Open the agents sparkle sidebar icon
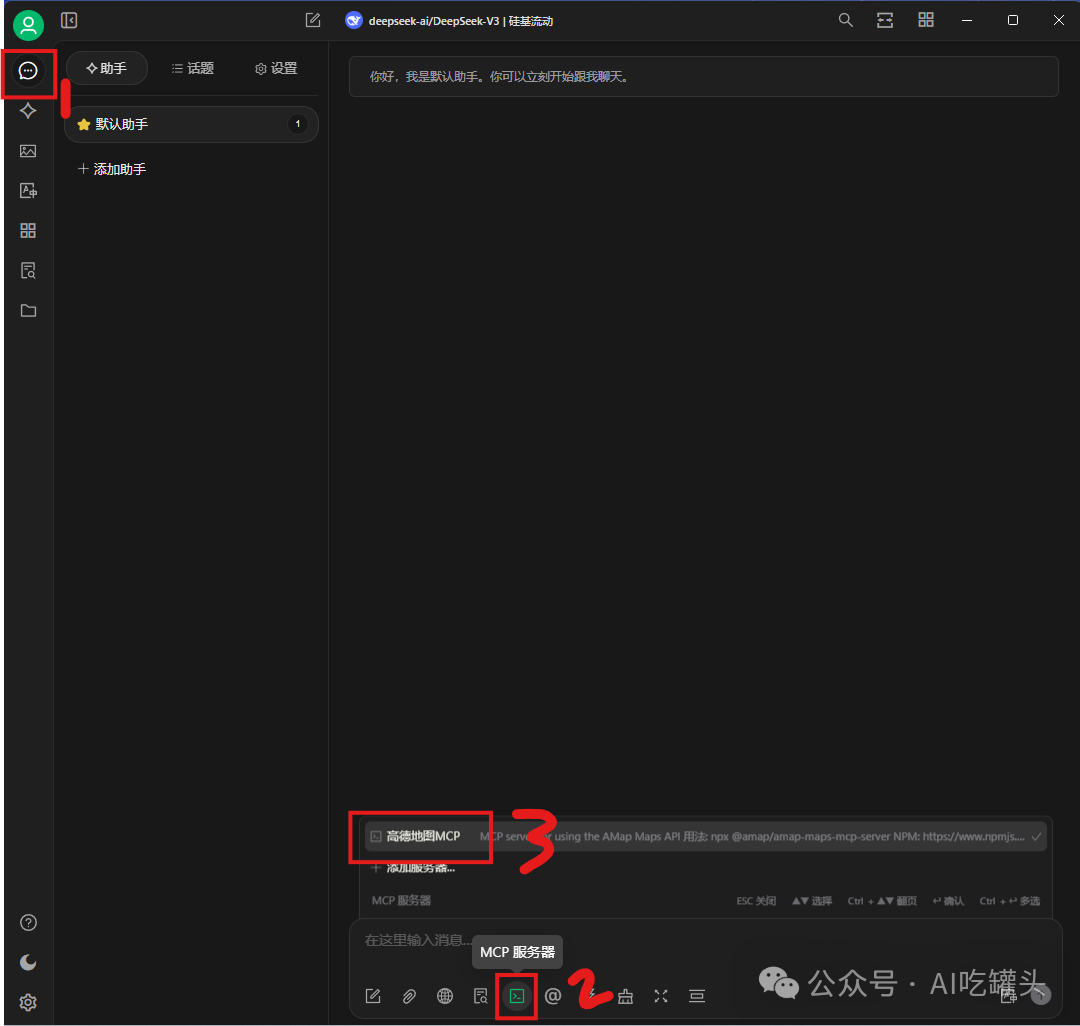The width and height of the screenshot is (1080, 1026). [28, 110]
